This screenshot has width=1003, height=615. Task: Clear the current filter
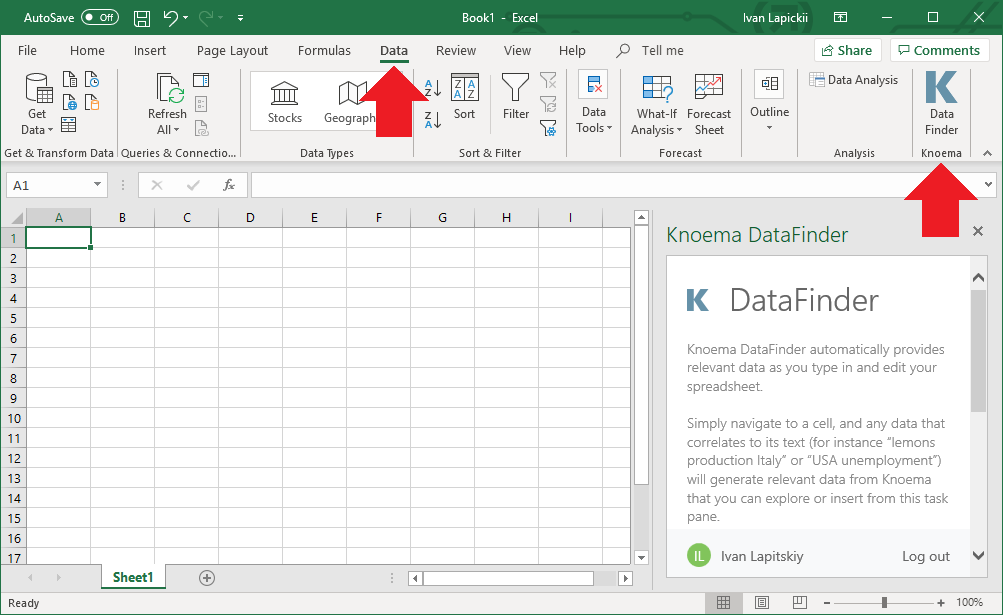tap(548, 80)
